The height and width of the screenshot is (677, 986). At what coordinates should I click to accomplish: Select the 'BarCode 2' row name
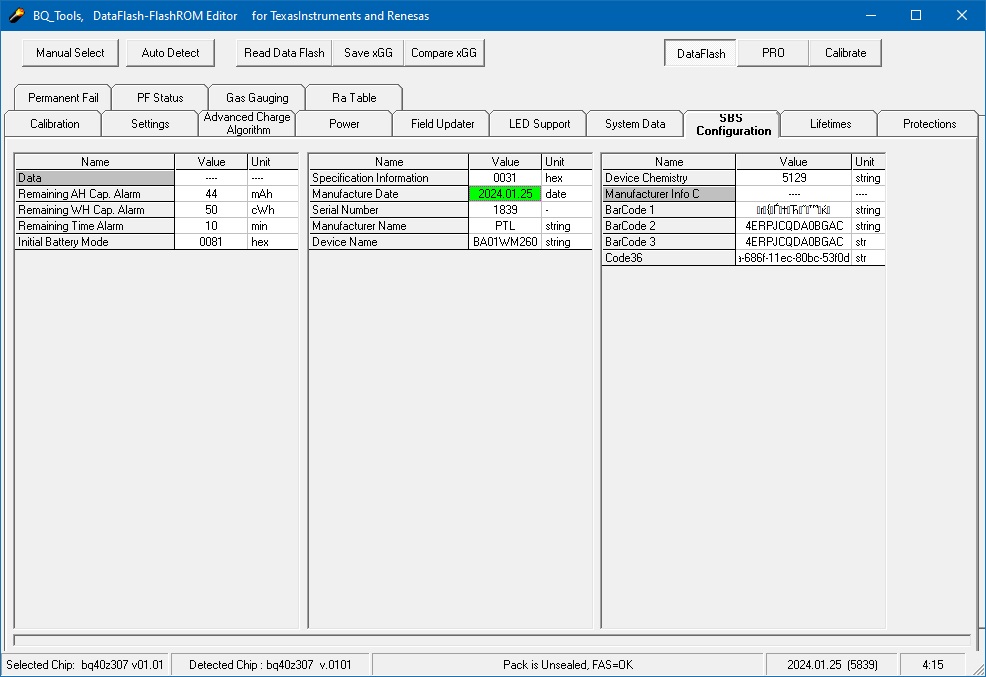coord(668,226)
